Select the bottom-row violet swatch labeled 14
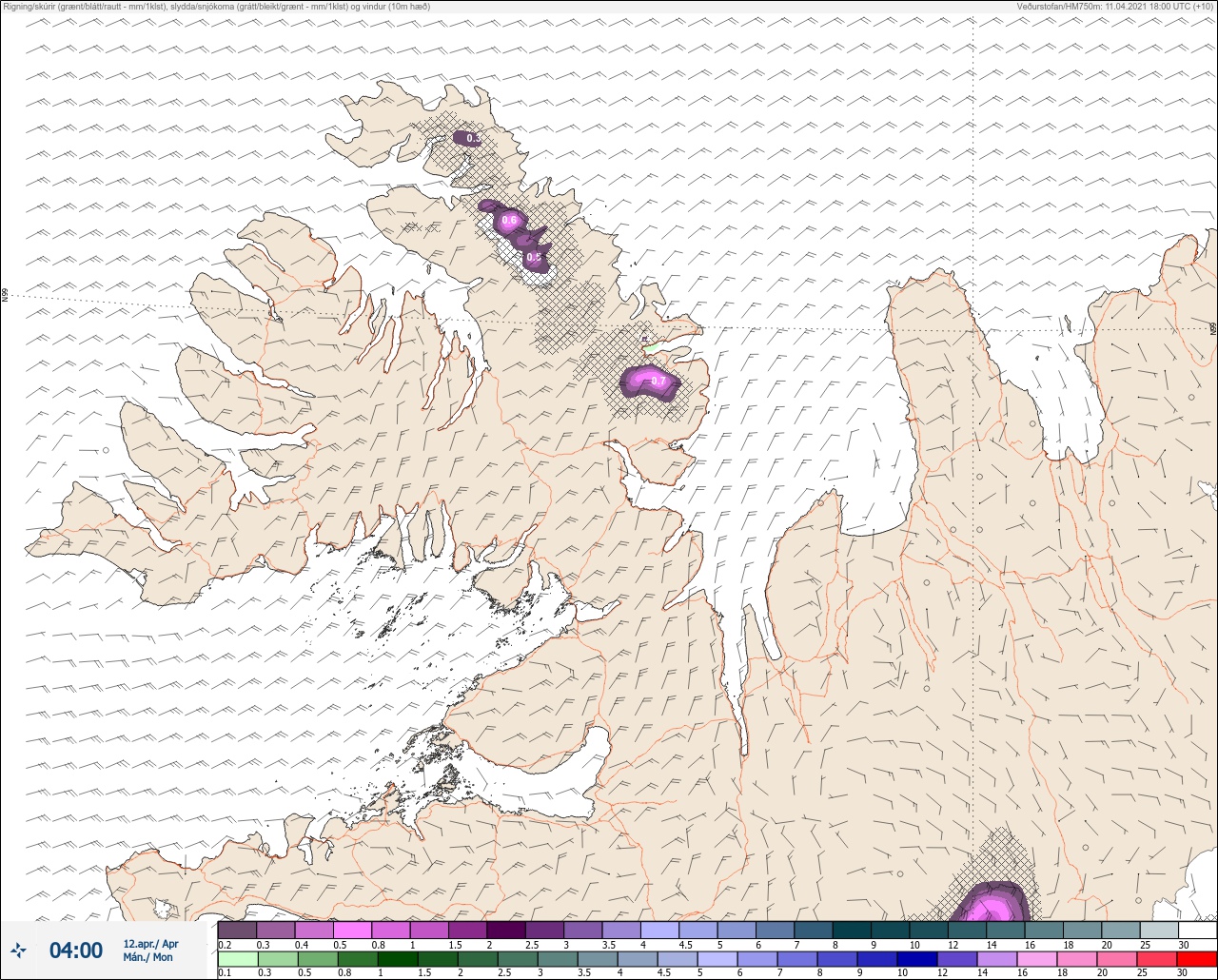 (997, 959)
